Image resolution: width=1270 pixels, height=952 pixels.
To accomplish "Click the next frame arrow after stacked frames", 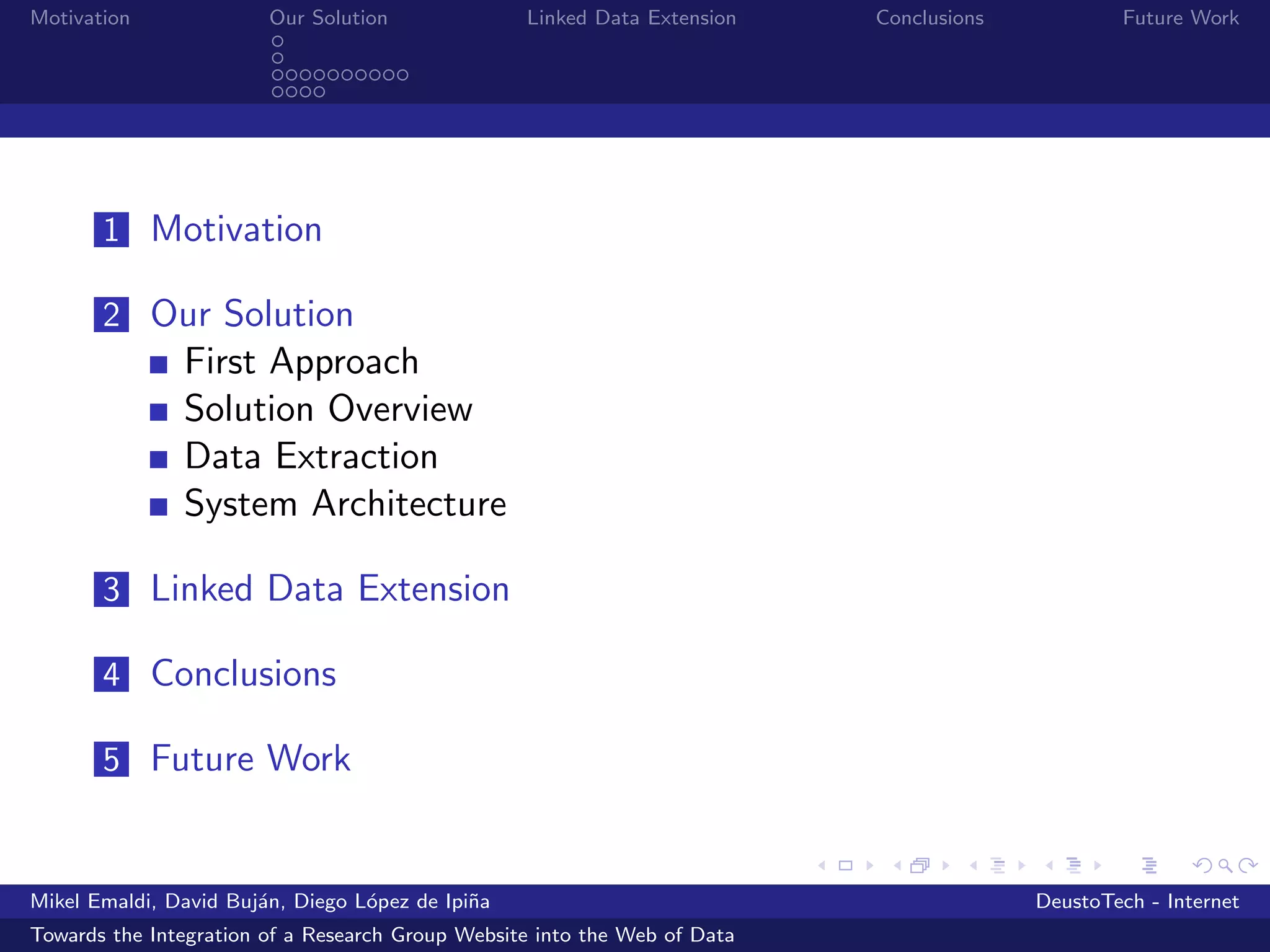I will click(946, 865).
